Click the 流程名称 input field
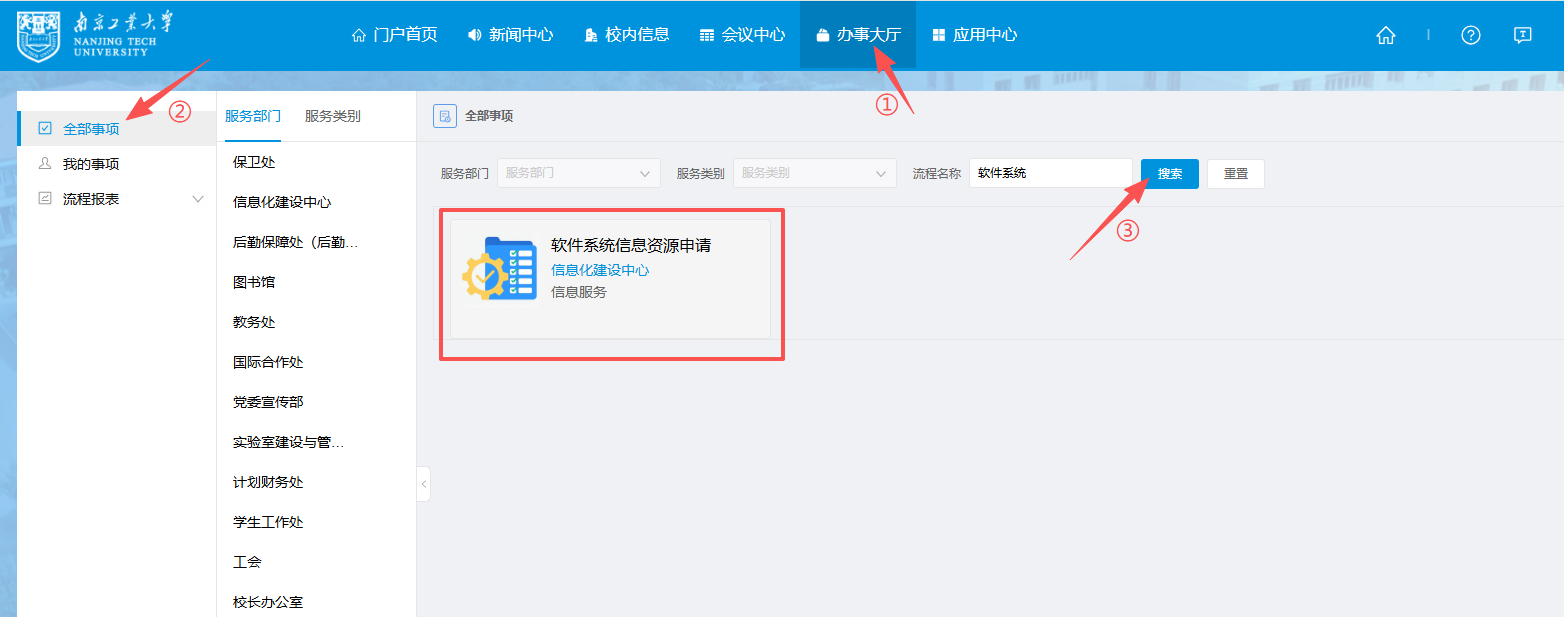This screenshot has height=617, width=1564. tap(1050, 173)
